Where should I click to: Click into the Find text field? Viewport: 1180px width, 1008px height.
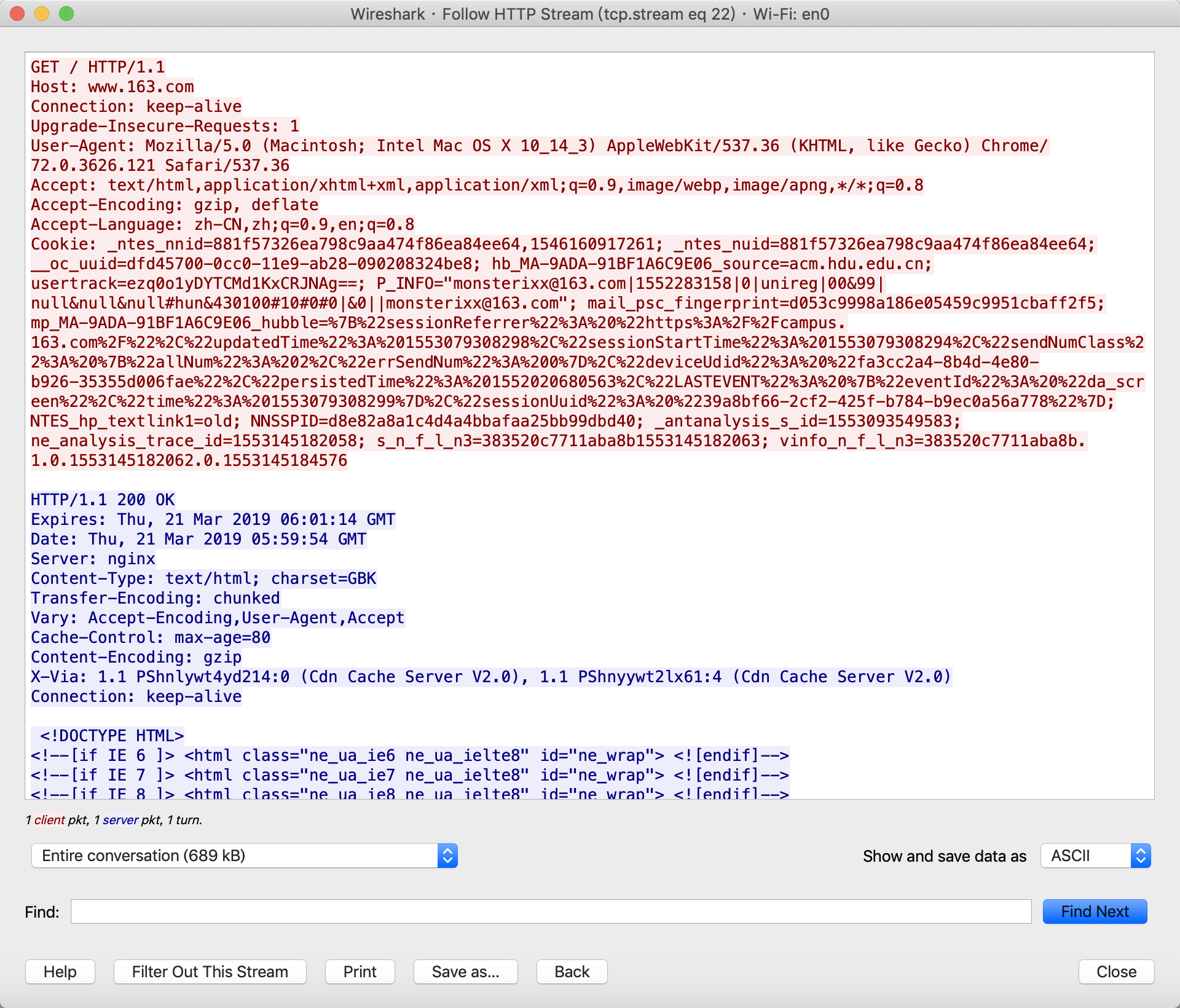[x=551, y=912]
